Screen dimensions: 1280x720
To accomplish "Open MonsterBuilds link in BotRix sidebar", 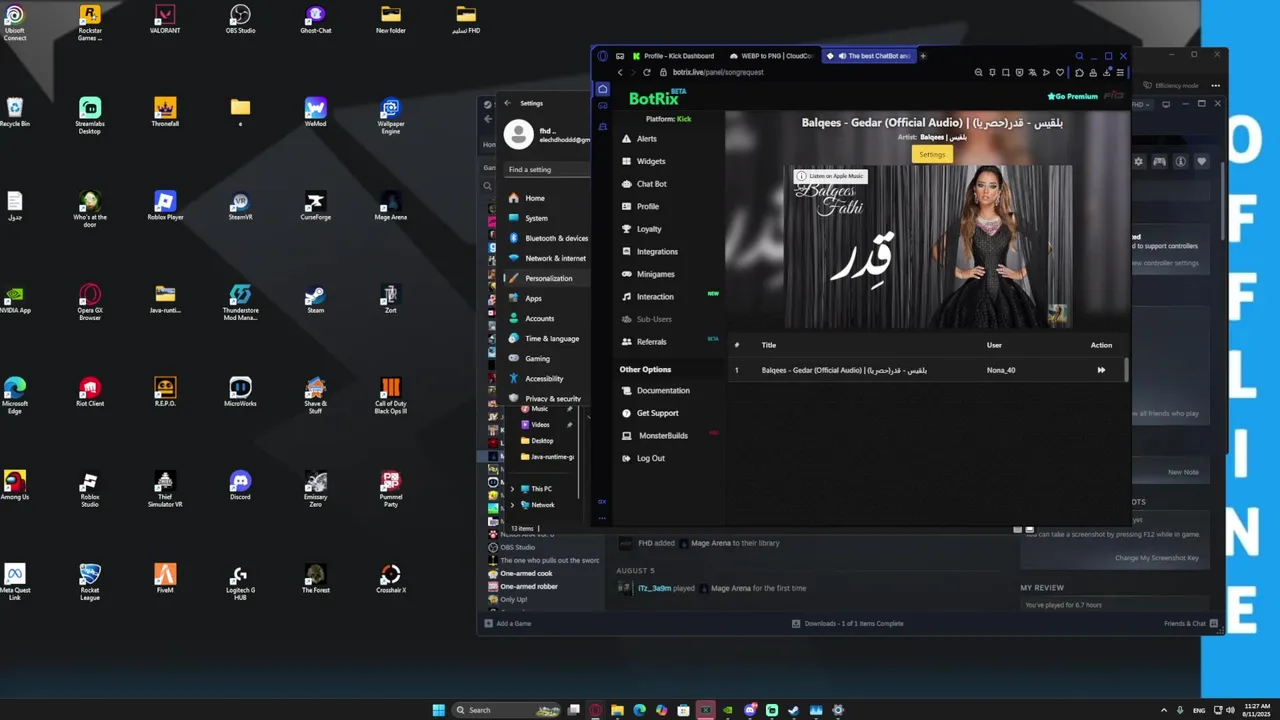I will (655, 436).
